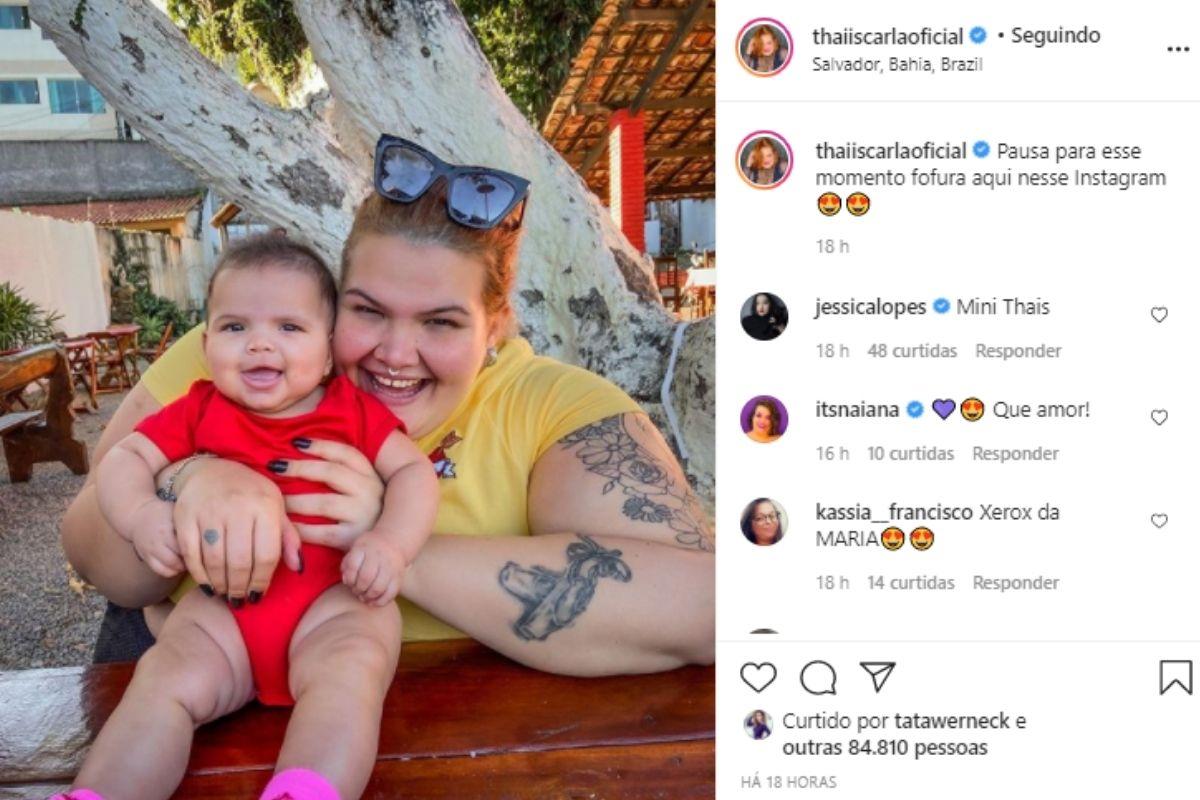View the outras 84.810 pessoas likes list

pos(885,747)
